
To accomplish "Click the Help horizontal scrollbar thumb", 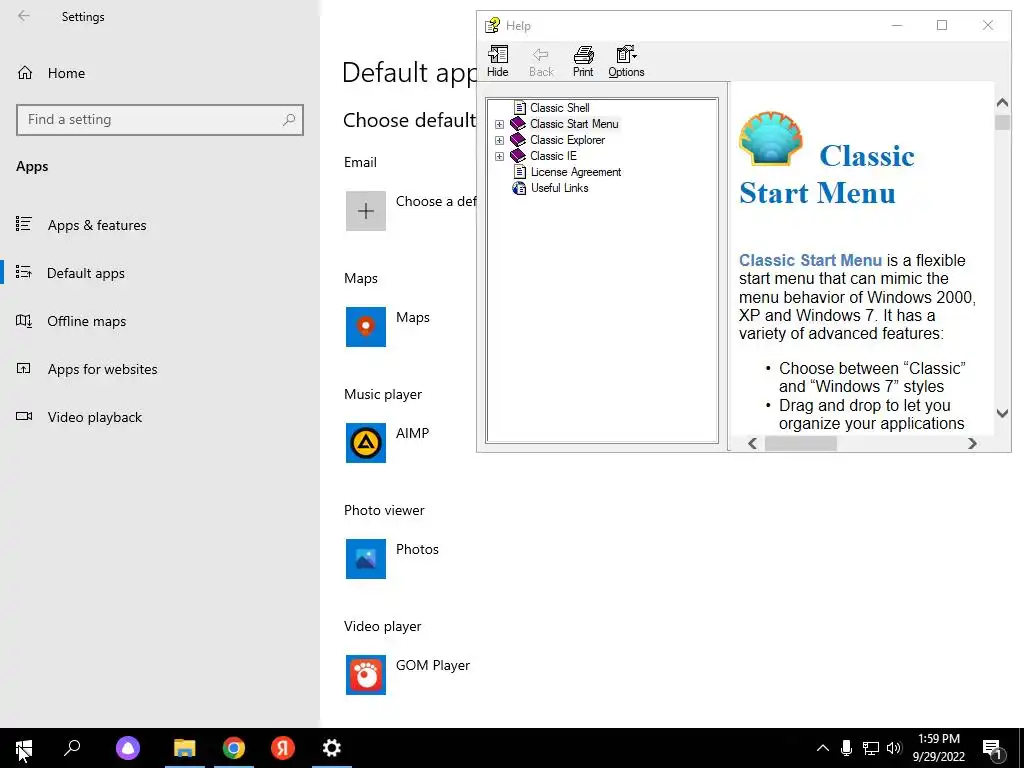I will [801, 443].
